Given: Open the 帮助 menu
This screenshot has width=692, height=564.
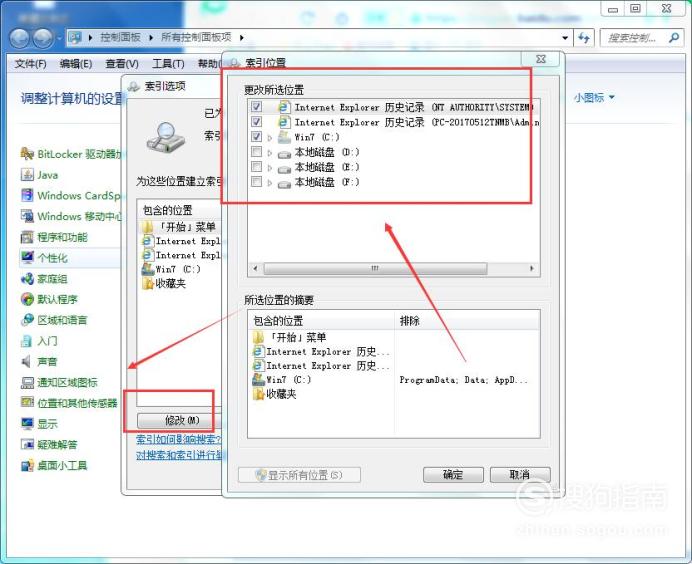Looking at the screenshot, I should coord(209,64).
